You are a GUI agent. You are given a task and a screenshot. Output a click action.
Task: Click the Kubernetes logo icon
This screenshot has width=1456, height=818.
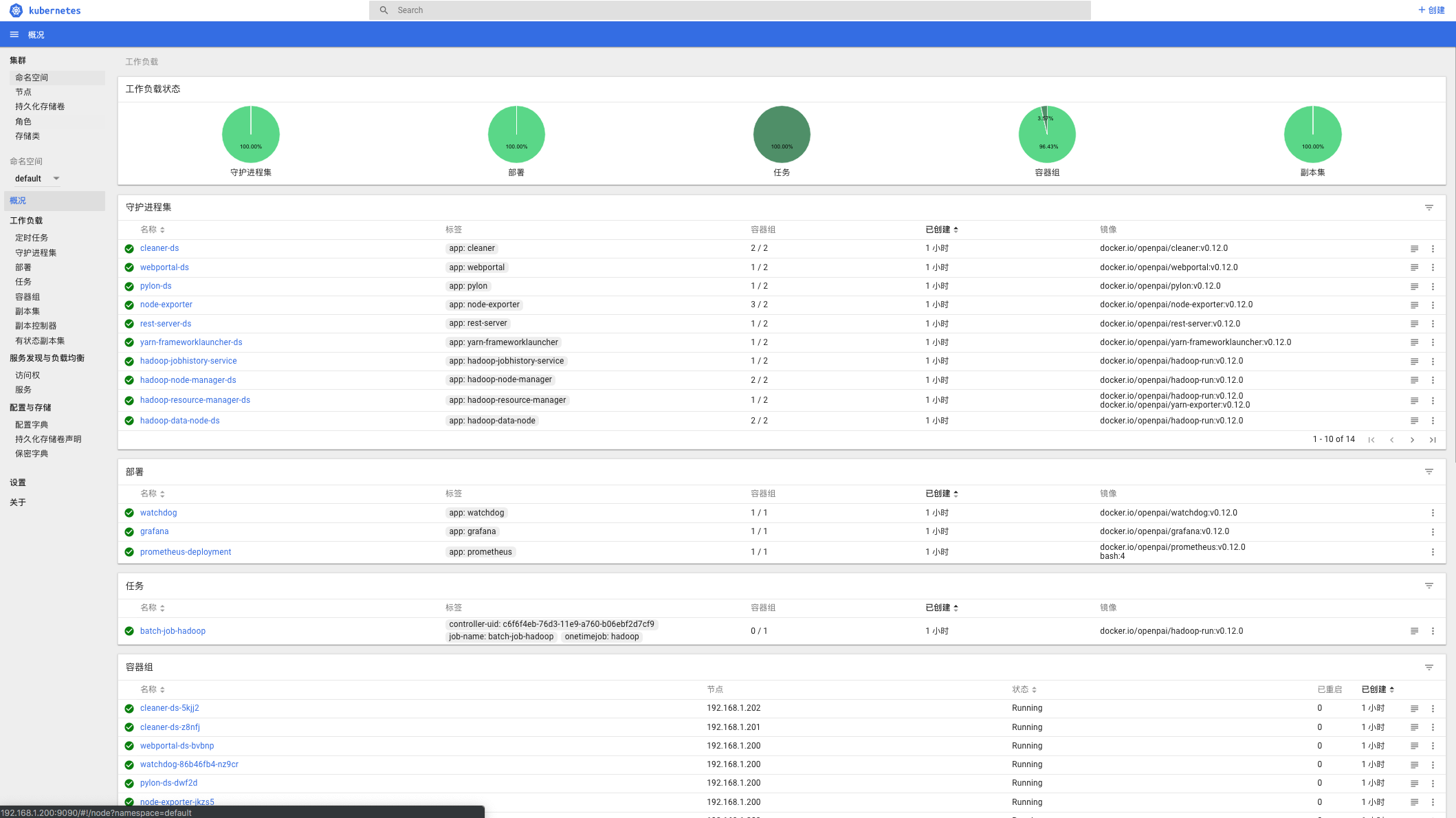pos(16,10)
